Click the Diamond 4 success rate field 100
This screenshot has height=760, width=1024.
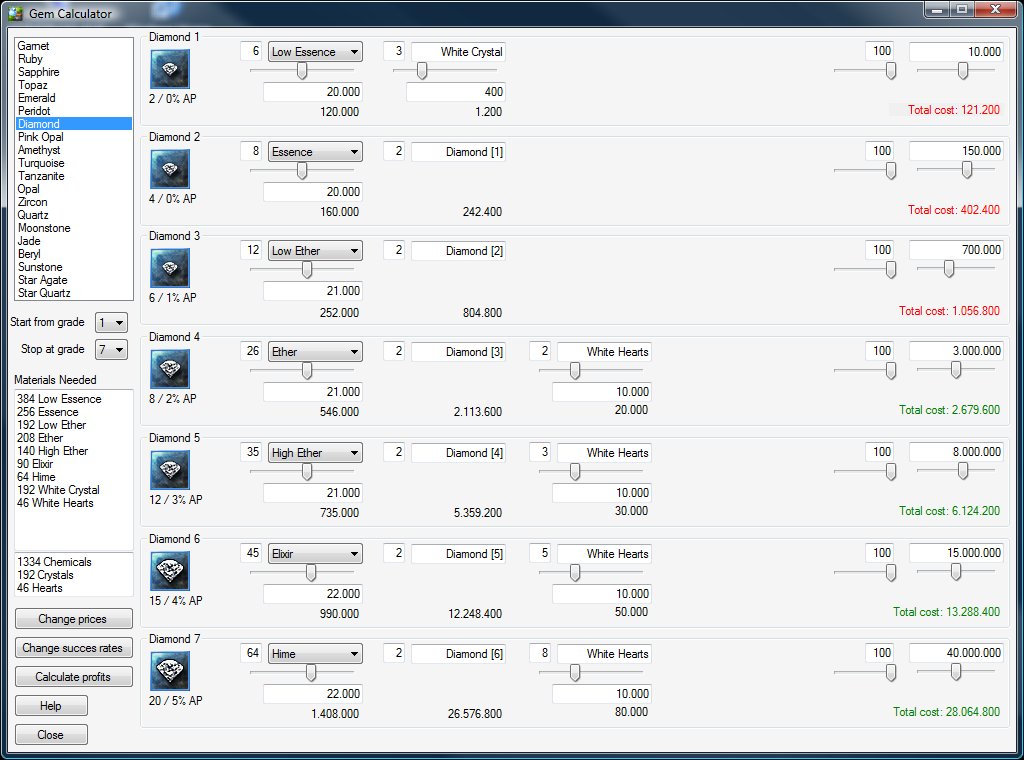(880, 351)
